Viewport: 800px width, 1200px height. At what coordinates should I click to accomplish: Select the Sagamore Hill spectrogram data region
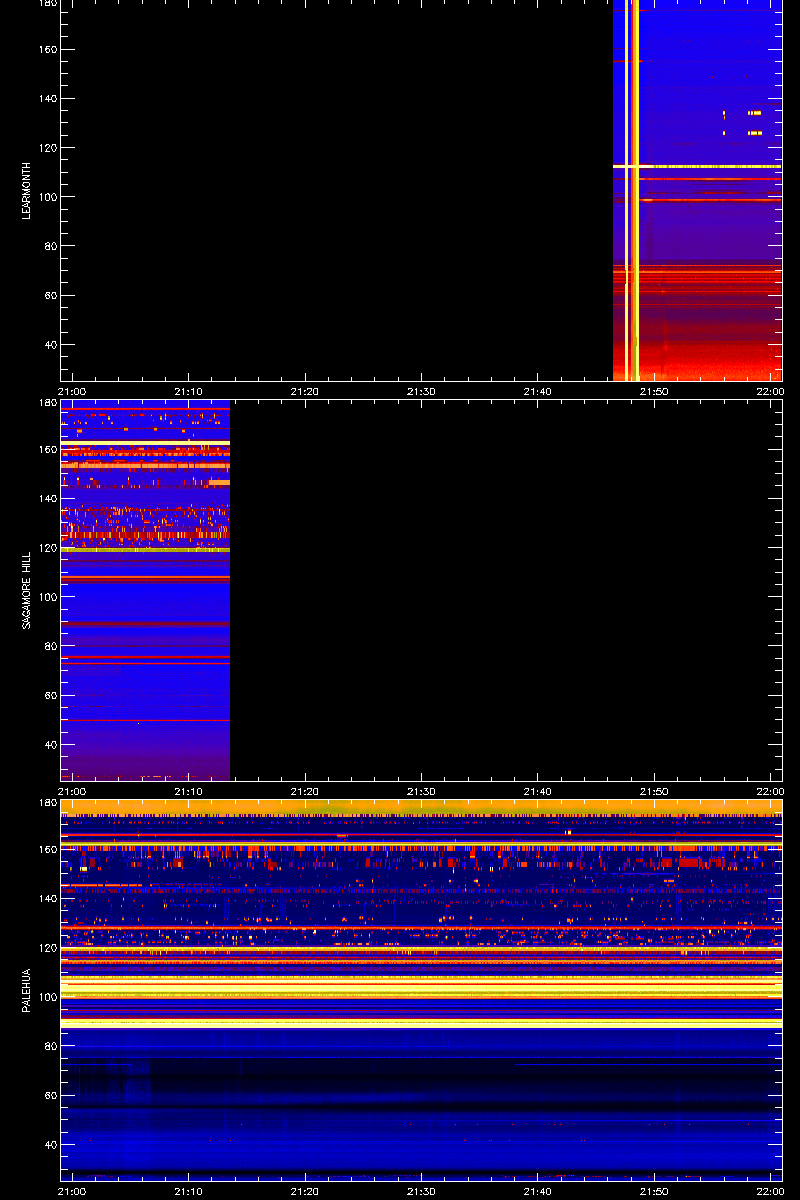click(146, 590)
